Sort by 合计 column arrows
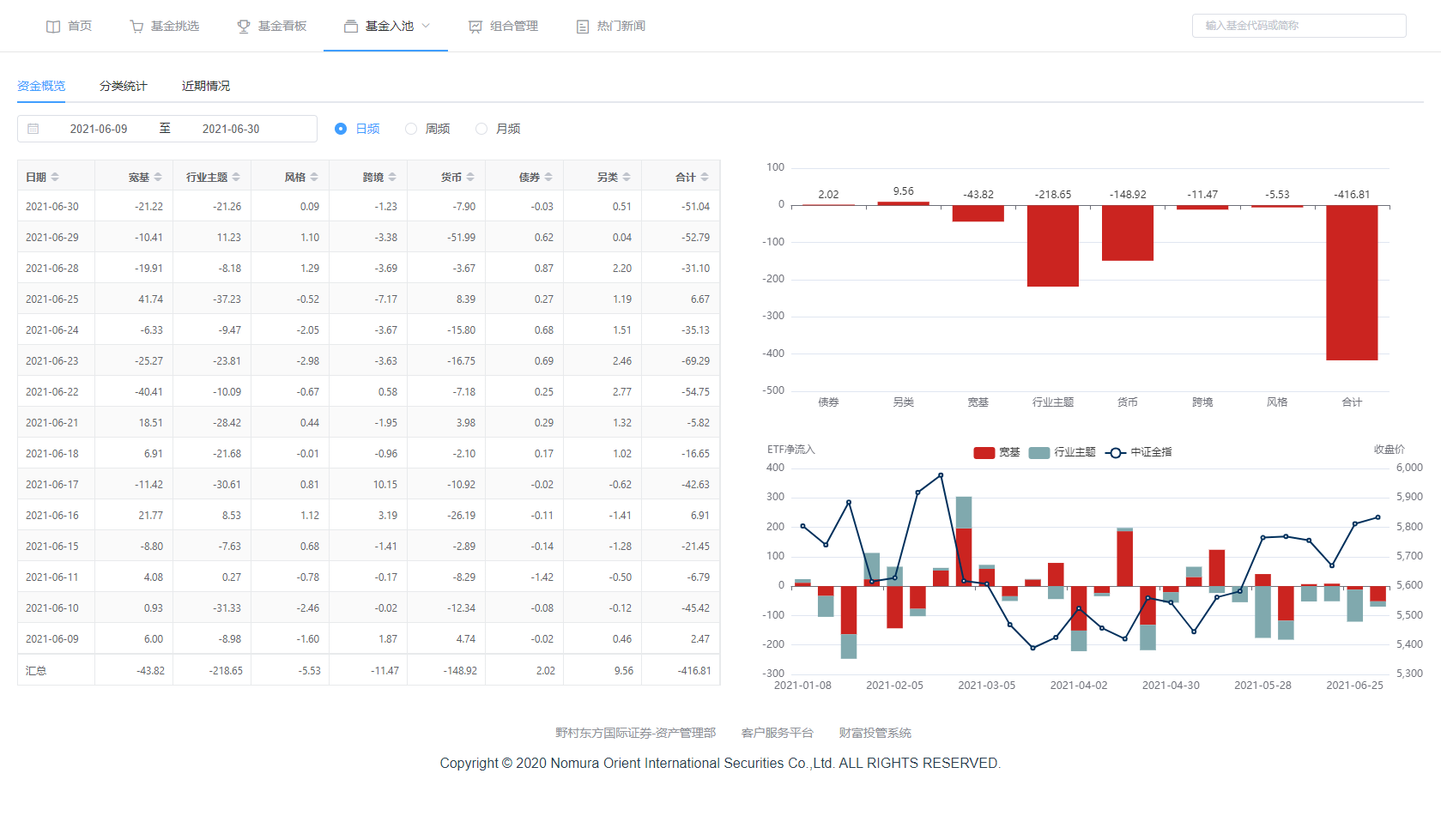The width and height of the screenshot is (1441, 840). (x=705, y=177)
